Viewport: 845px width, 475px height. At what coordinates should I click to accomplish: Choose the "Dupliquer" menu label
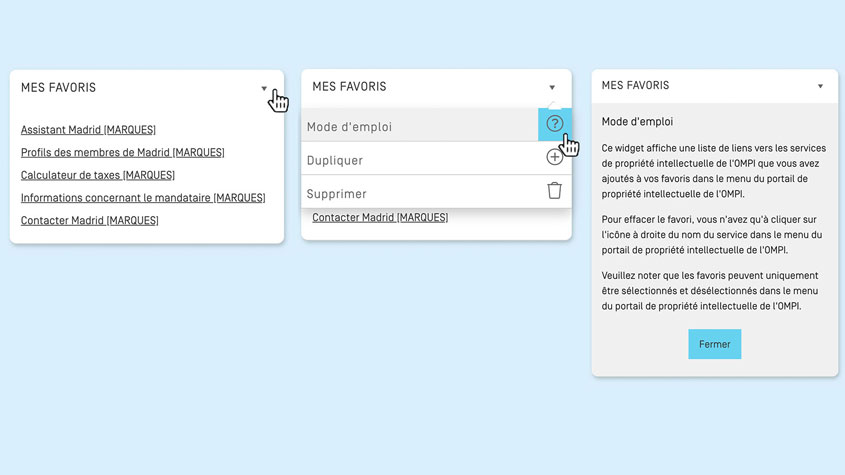pyautogui.click(x=335, y=160)
